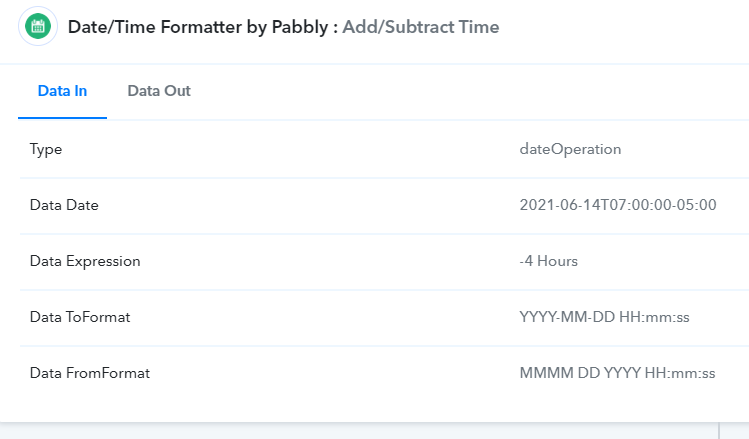
Task: Click the YYYY-MM-DD HH:mm:ss format value
Action: click(x=604, y=317)
